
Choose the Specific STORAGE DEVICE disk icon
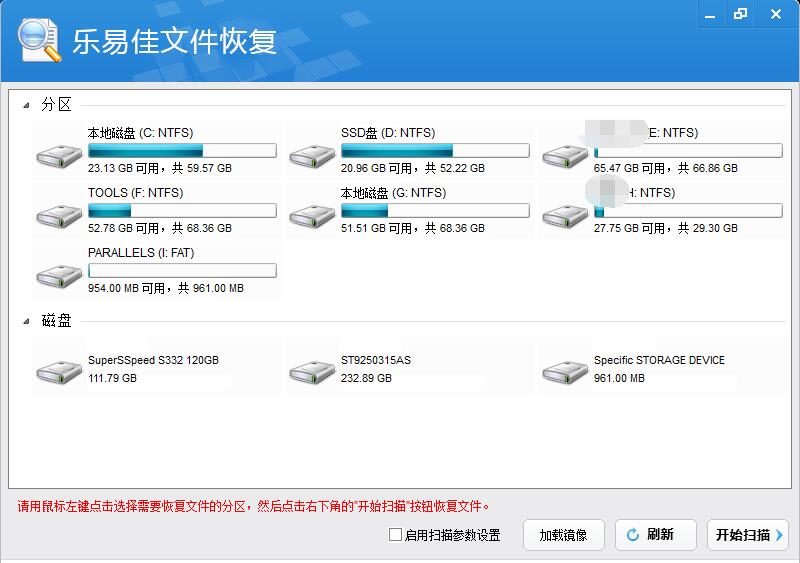pyautogui.click(x=565, y=372)
